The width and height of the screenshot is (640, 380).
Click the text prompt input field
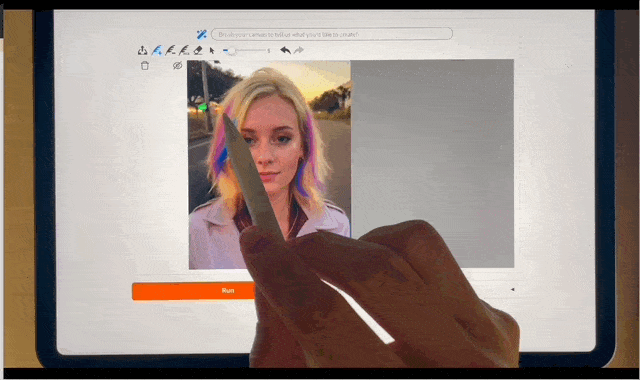tap(331, 34)
